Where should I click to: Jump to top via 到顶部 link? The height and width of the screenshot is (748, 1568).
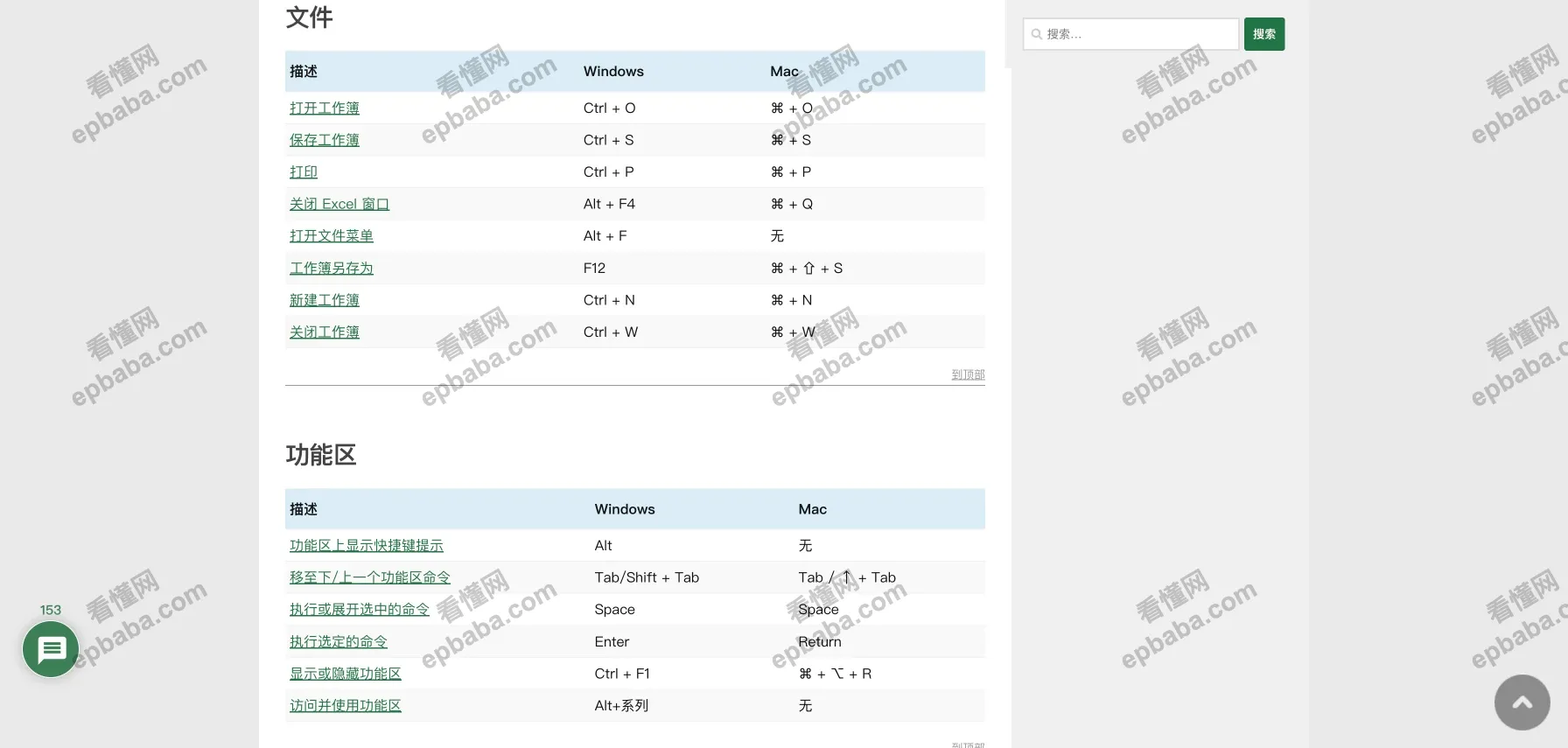[x=968, y=374]
